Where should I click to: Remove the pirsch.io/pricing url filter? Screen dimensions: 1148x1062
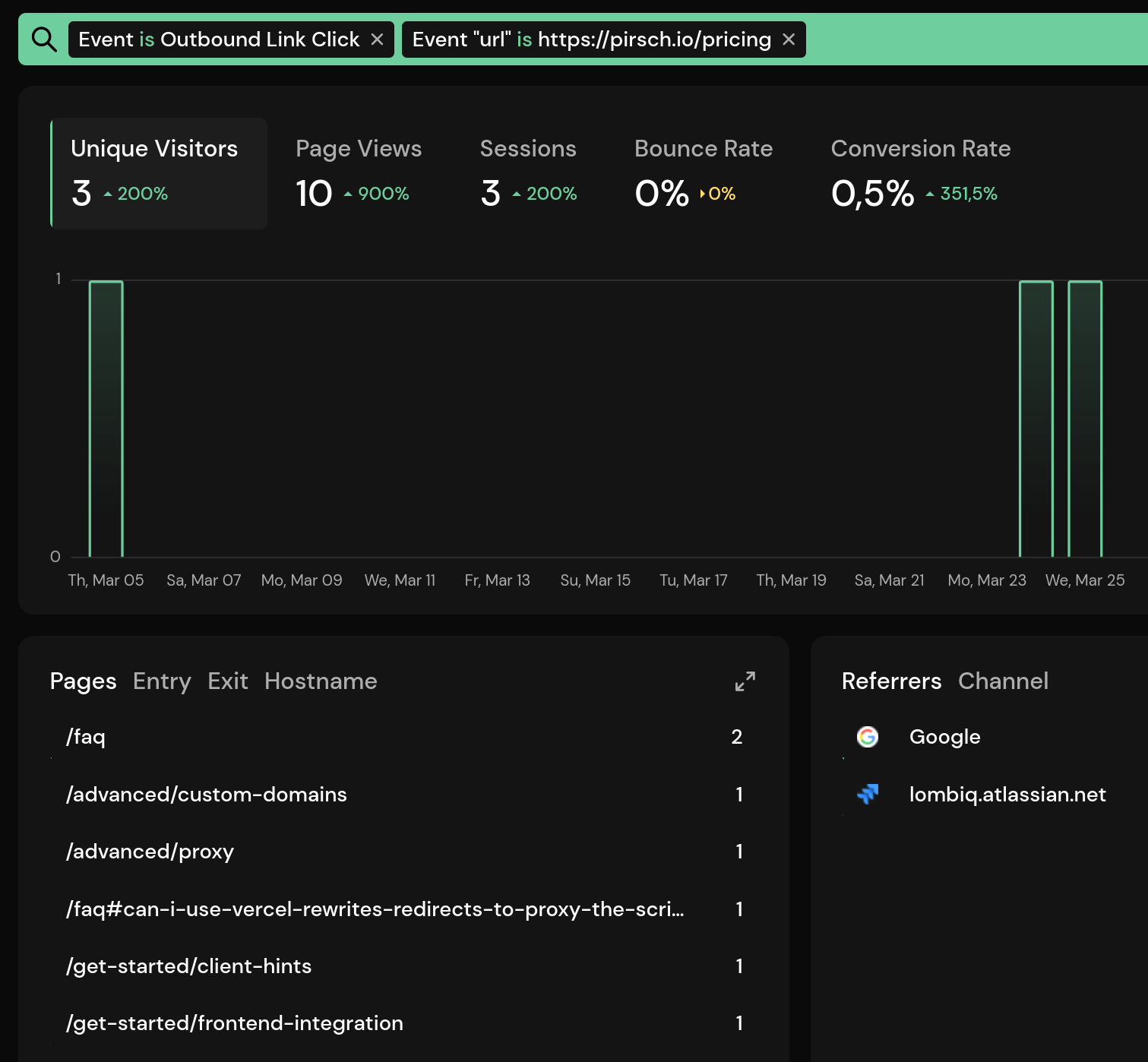click(789, 40)
